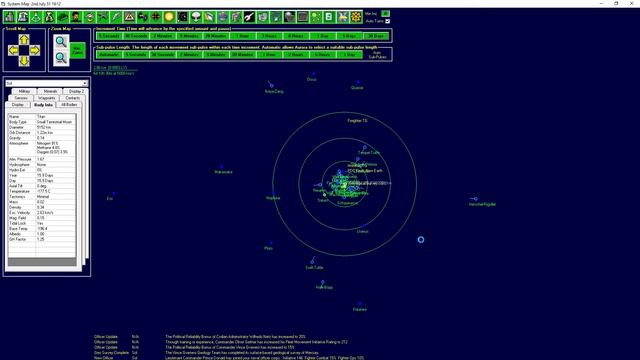
Task: Advance time by 8 Hours increment
Action: click(x=296, y=36)
